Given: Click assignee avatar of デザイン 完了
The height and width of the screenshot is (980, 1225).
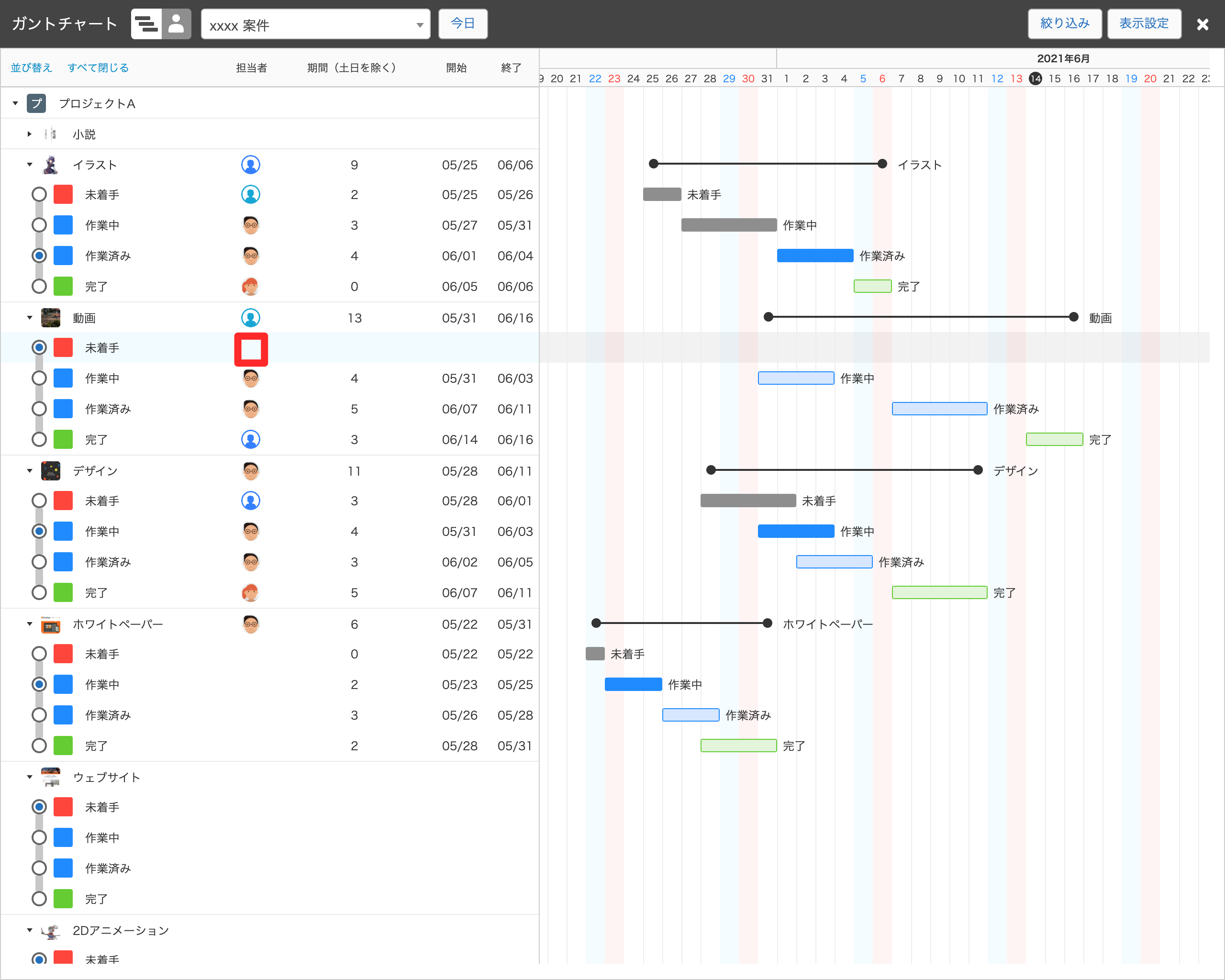Looking at the screenshot, I should pos(251,592).
